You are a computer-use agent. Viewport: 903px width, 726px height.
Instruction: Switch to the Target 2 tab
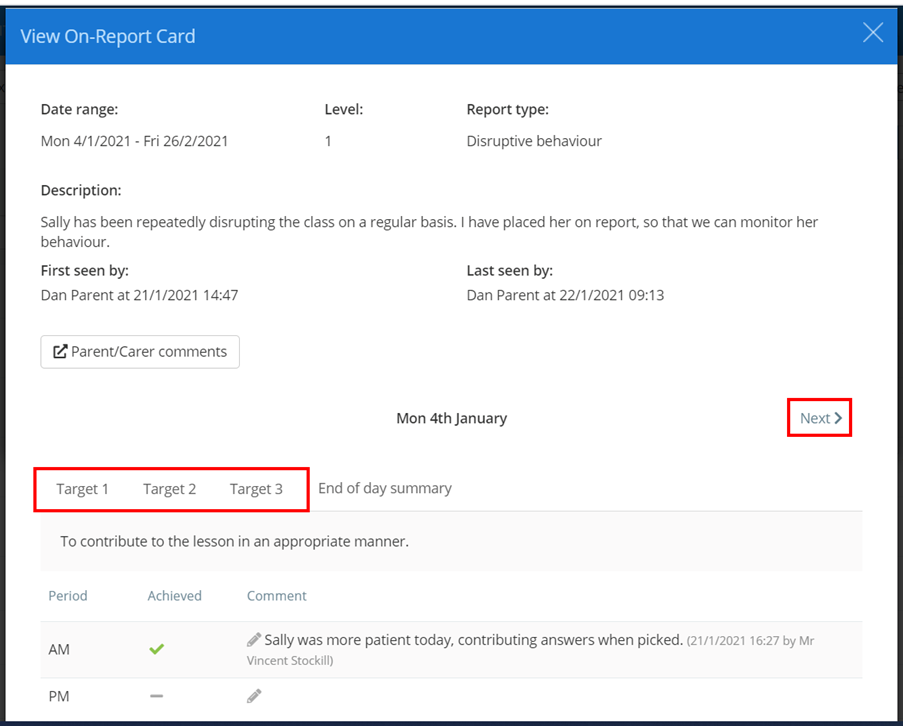[169, 489]
